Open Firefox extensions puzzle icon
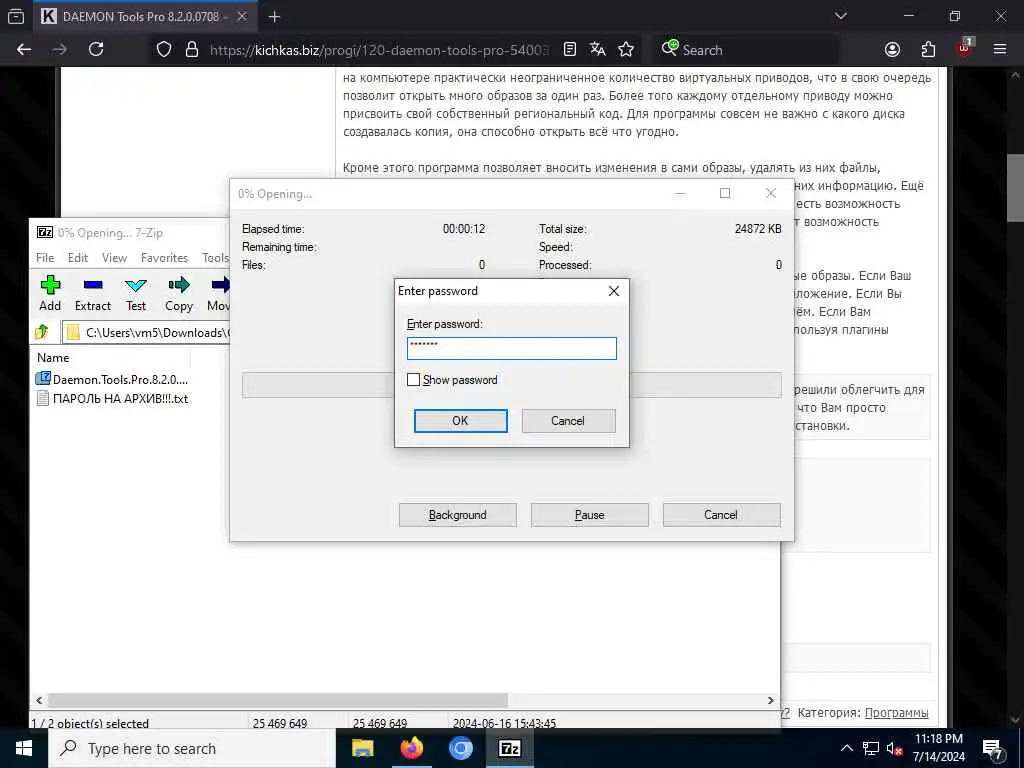Viewport: 1024px width, 768px height. (928, 50)
